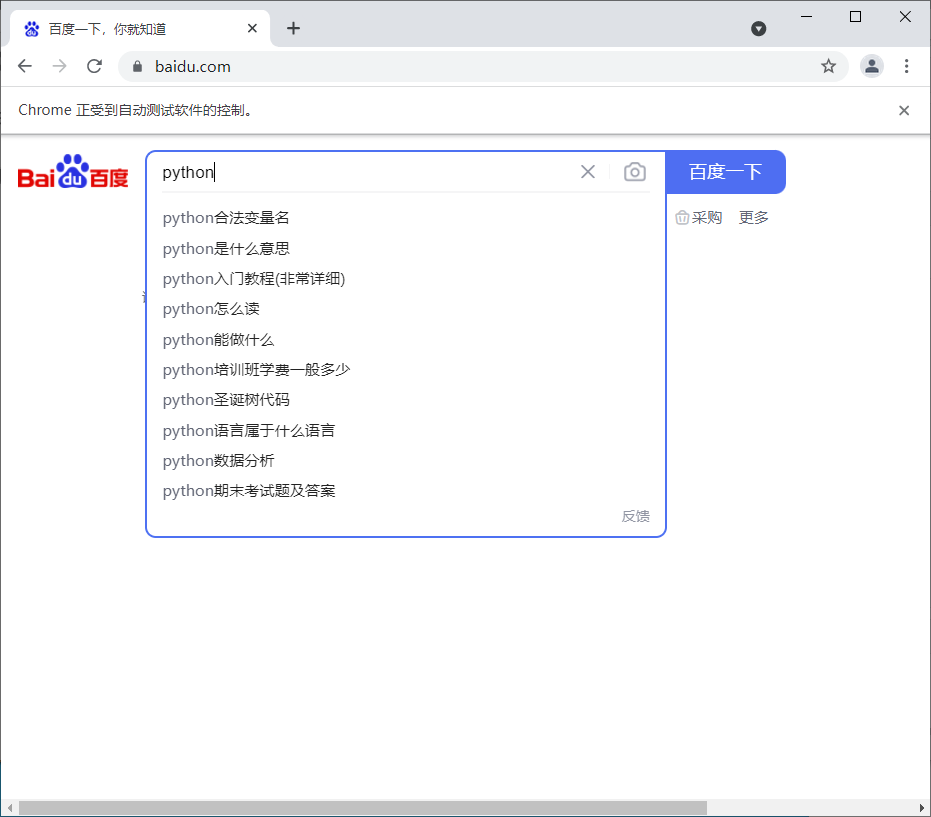Open the browser profile avatar icon
931x817 pixels.
[871, 66]
